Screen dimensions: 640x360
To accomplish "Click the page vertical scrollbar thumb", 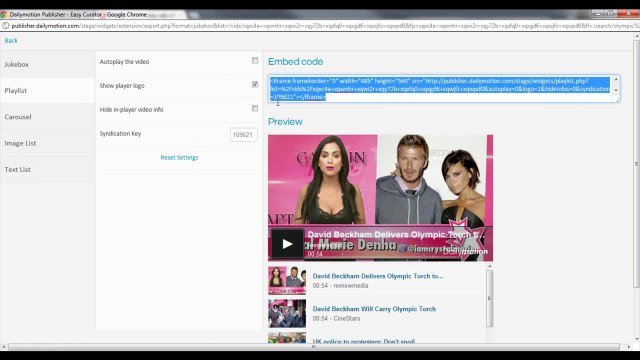I will click(636, 163).
